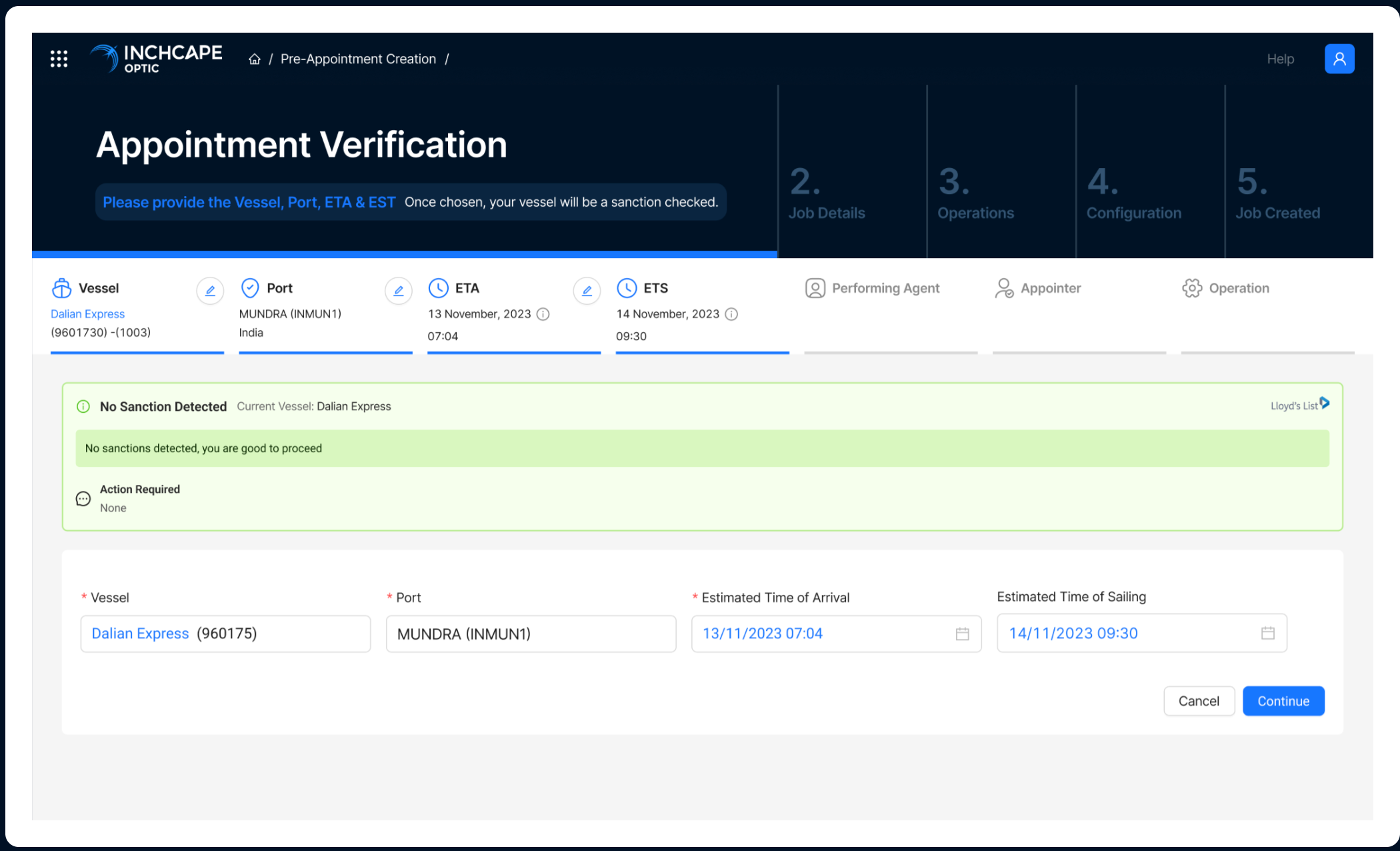Image resolution: width=1400 pixels, height=851 pixels.
Task: Click the ETS clock icon
Action: pos(627,287)
